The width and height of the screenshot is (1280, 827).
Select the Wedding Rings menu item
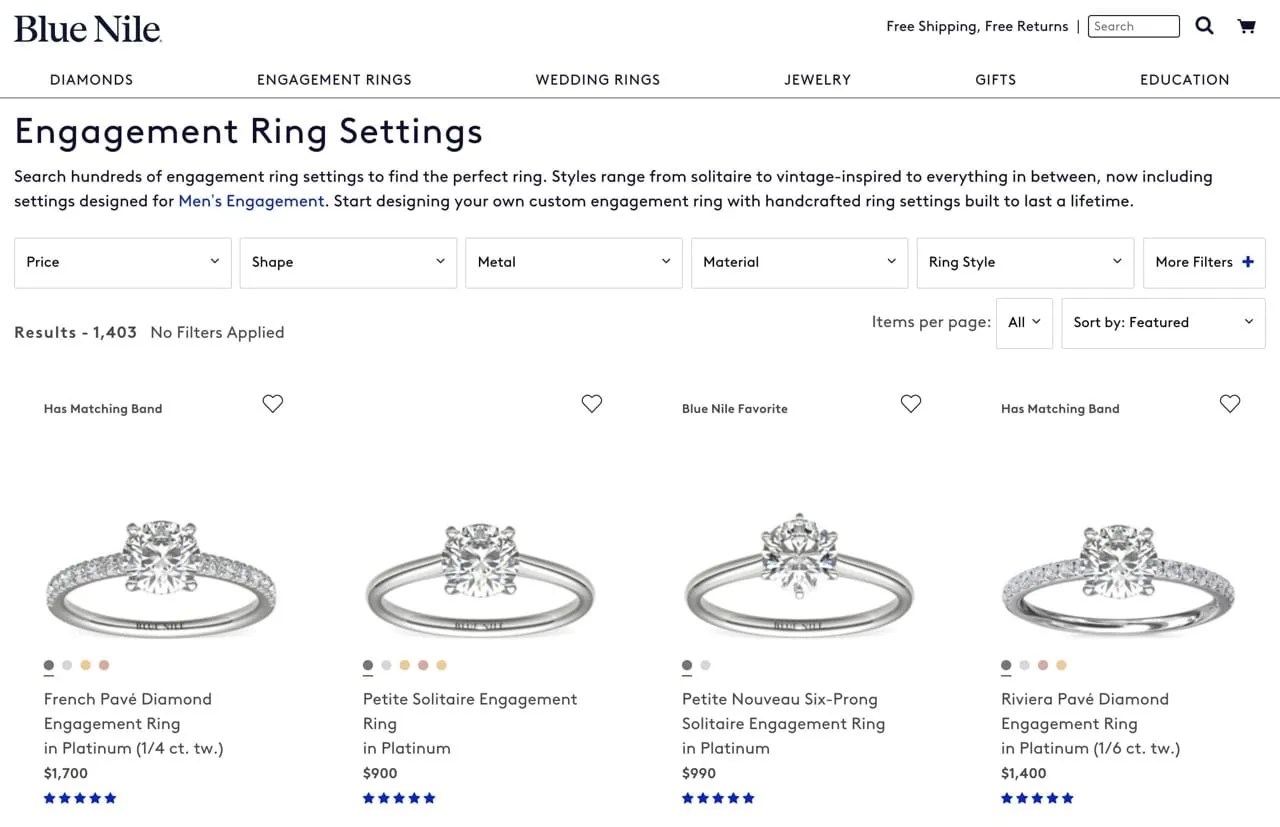[597, 79]
